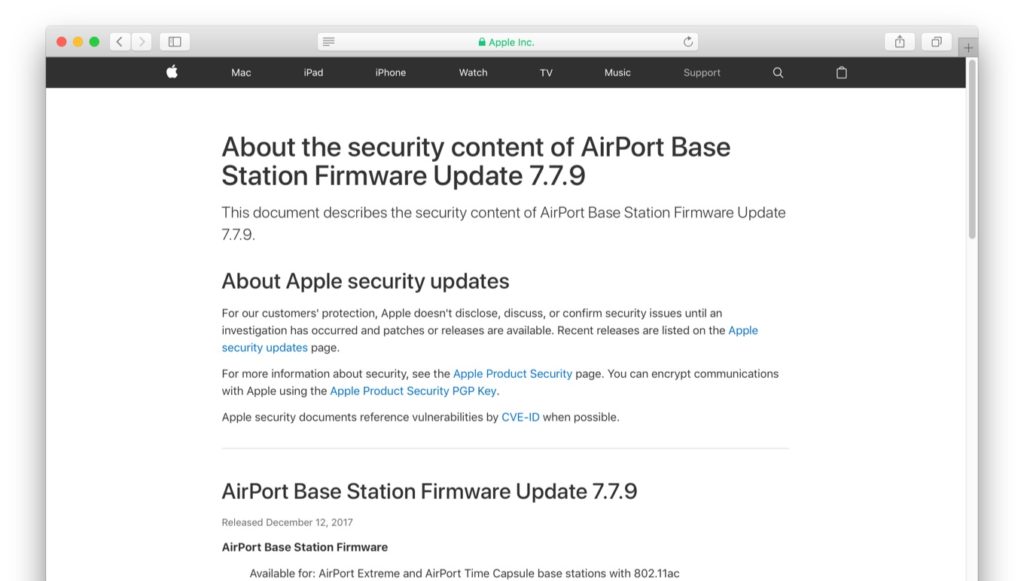This screenshot has width=1024, height=581.
Task: Select iPad in the navigation bar
Action: point(314,73)
